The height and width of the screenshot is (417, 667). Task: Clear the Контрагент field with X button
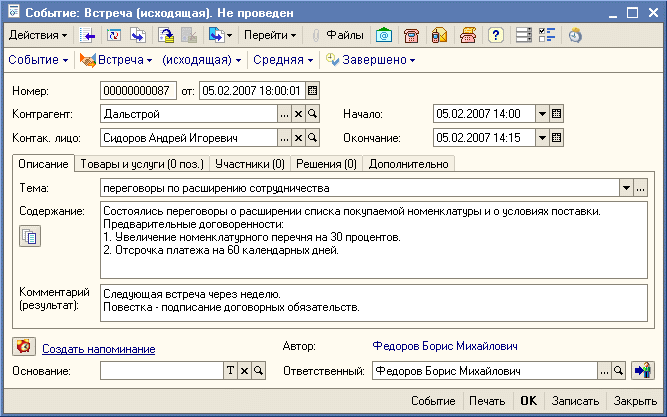[298, 113]
